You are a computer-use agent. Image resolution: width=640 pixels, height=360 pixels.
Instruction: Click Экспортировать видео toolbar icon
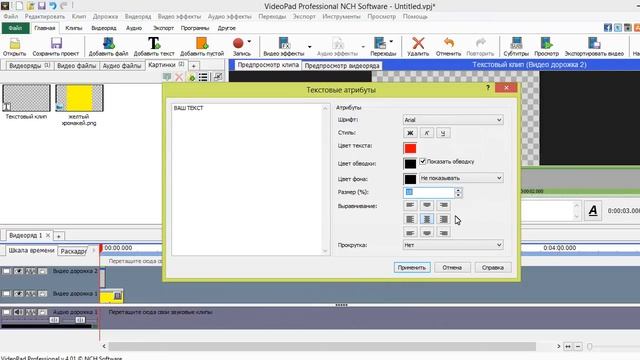click(594, 43)
